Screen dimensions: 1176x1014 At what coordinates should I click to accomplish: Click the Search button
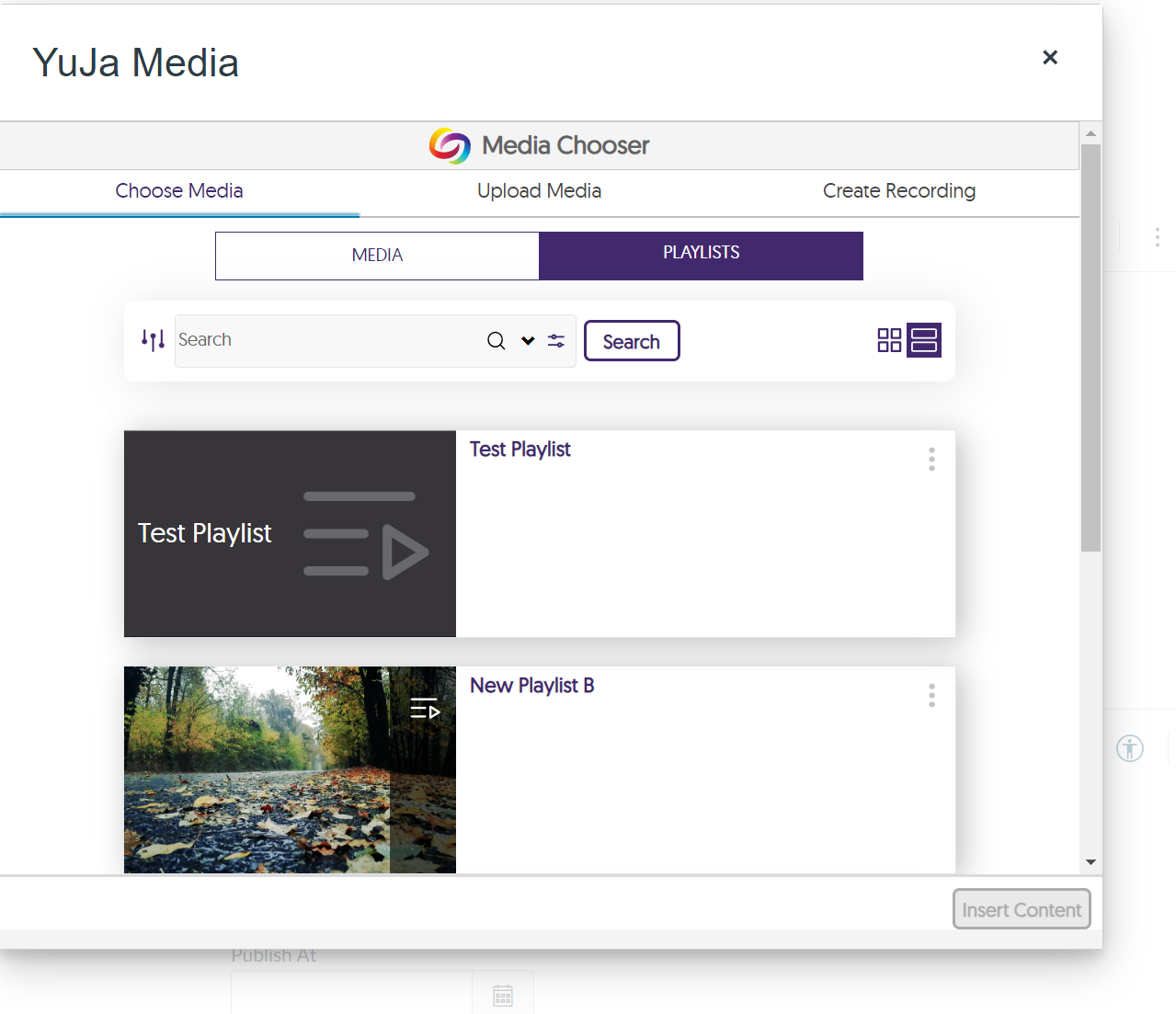click(632, 341)
